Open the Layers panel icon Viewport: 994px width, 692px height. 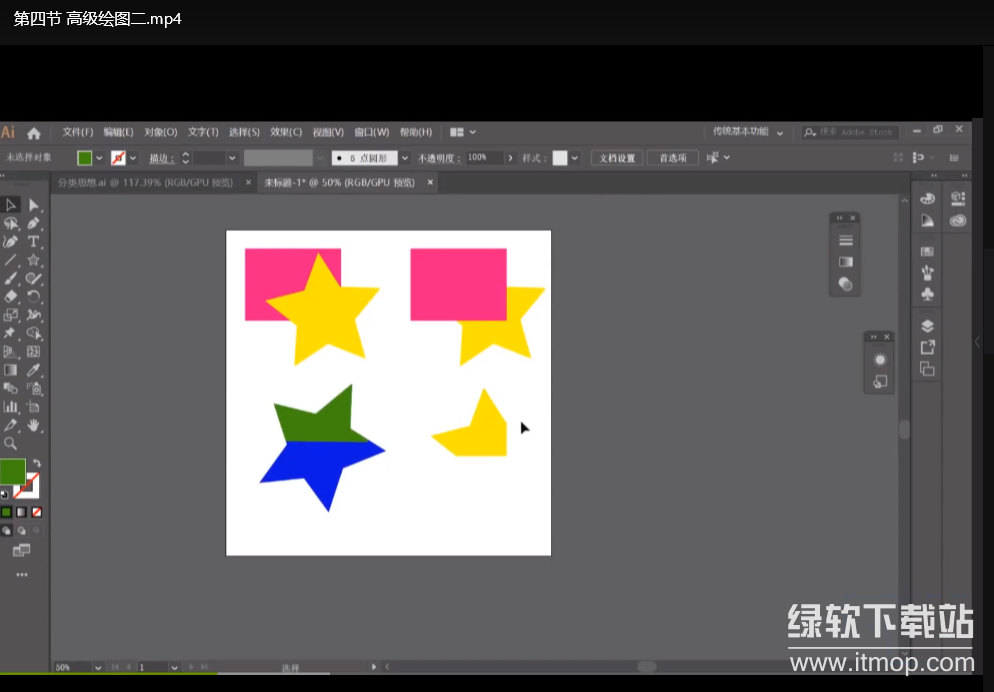pos(927,326)
